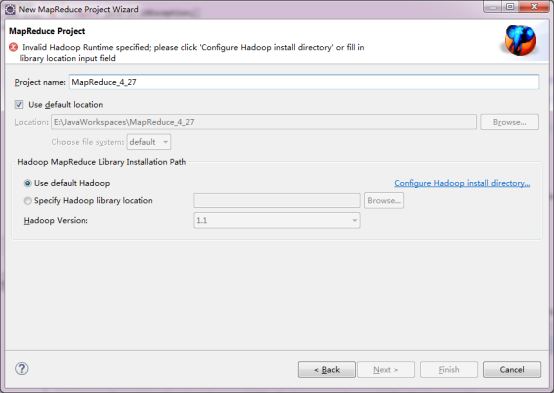The image size is (554, 393).
Task: Select Use default Hadoop radio button
Action: click(x=27, y=183)
